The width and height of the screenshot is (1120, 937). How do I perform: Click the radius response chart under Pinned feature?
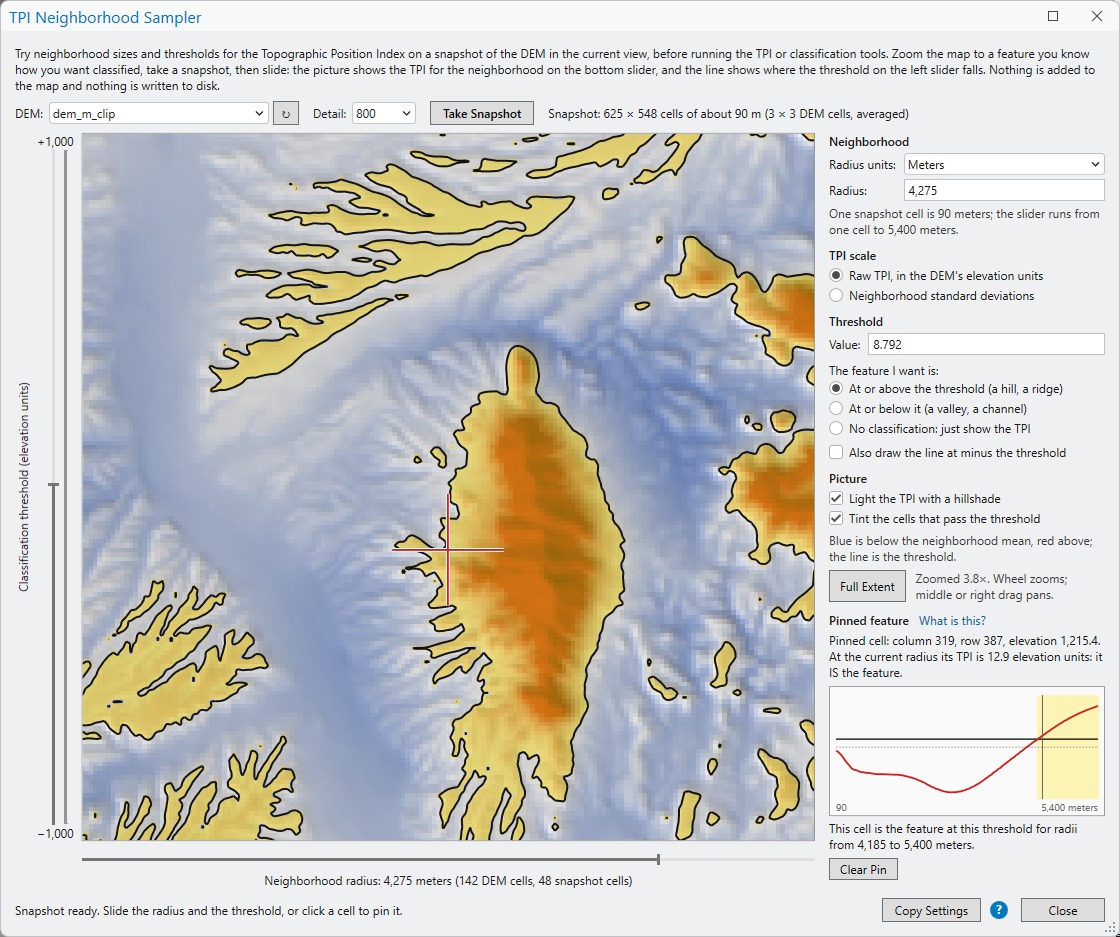coord(966,751)
